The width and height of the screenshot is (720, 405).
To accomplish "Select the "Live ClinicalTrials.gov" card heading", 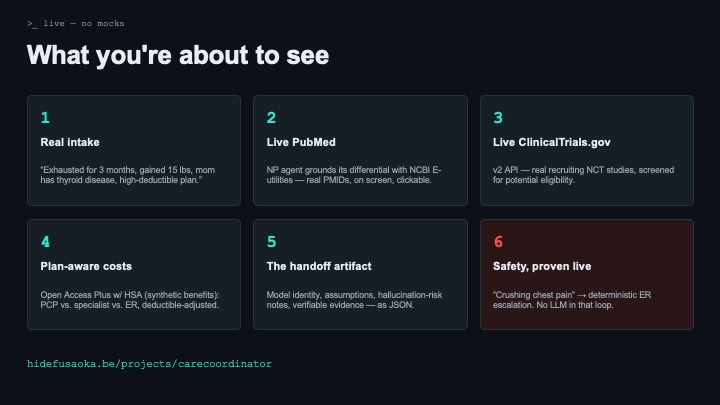I will [551, 142].
